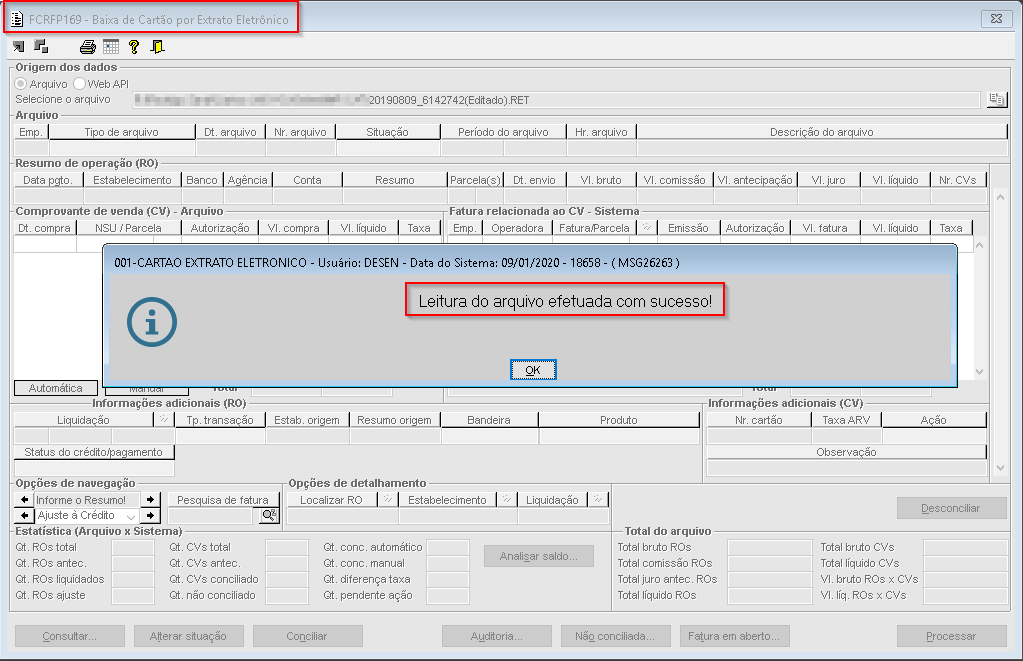Click small icon right of detalhamento Liquidação button
This screenshot has width=1023, height=661.
pos(598,499)
